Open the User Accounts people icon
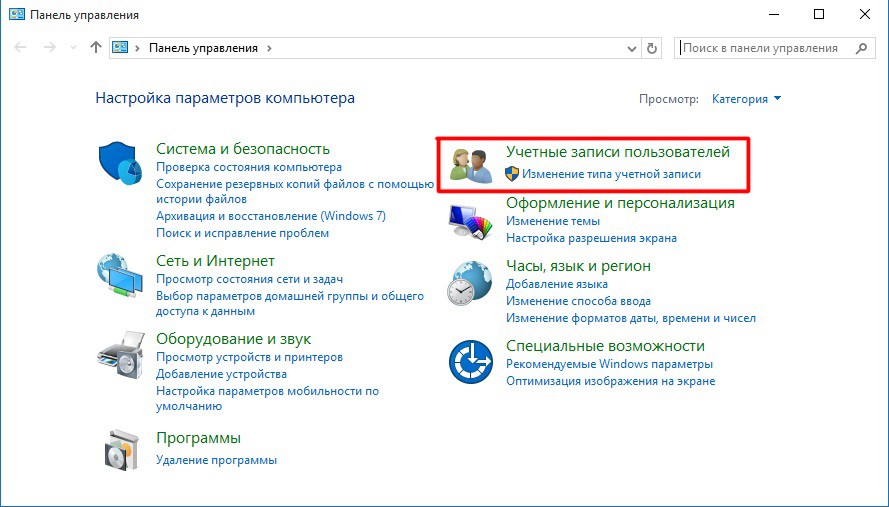This screenshot has width=889, height=507. coord(471,166)
